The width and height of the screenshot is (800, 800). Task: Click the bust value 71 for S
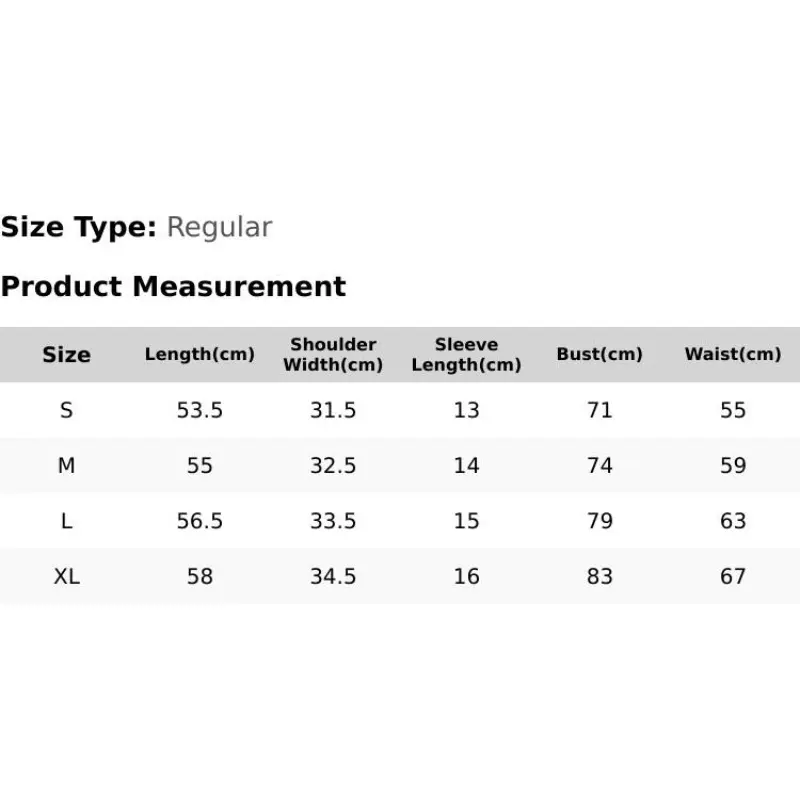(599, 410)
